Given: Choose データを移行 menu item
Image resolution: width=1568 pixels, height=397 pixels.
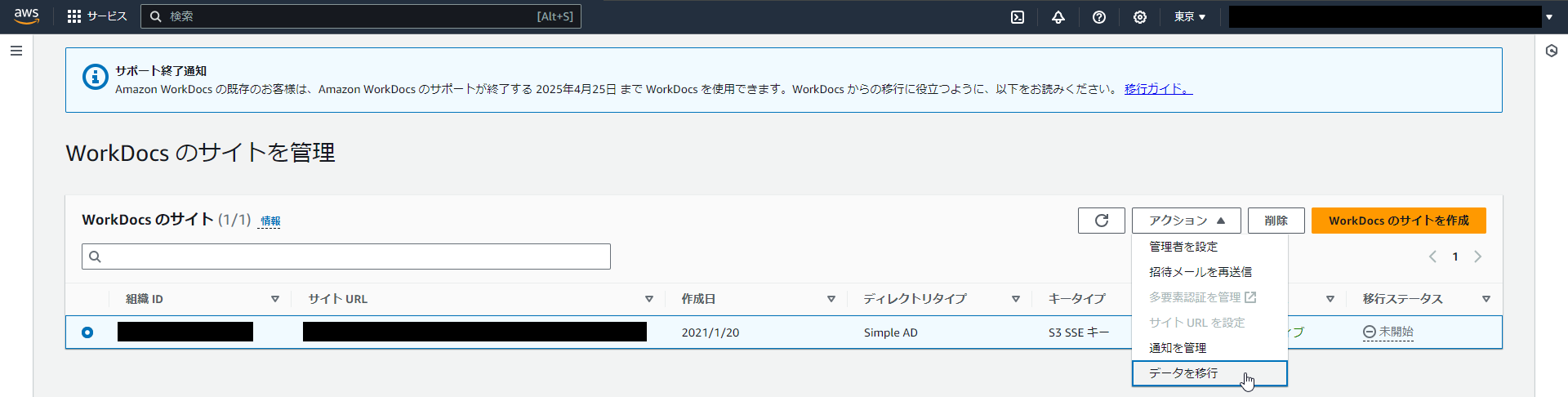Looking at the screenshot, I should pos(1209,373).
